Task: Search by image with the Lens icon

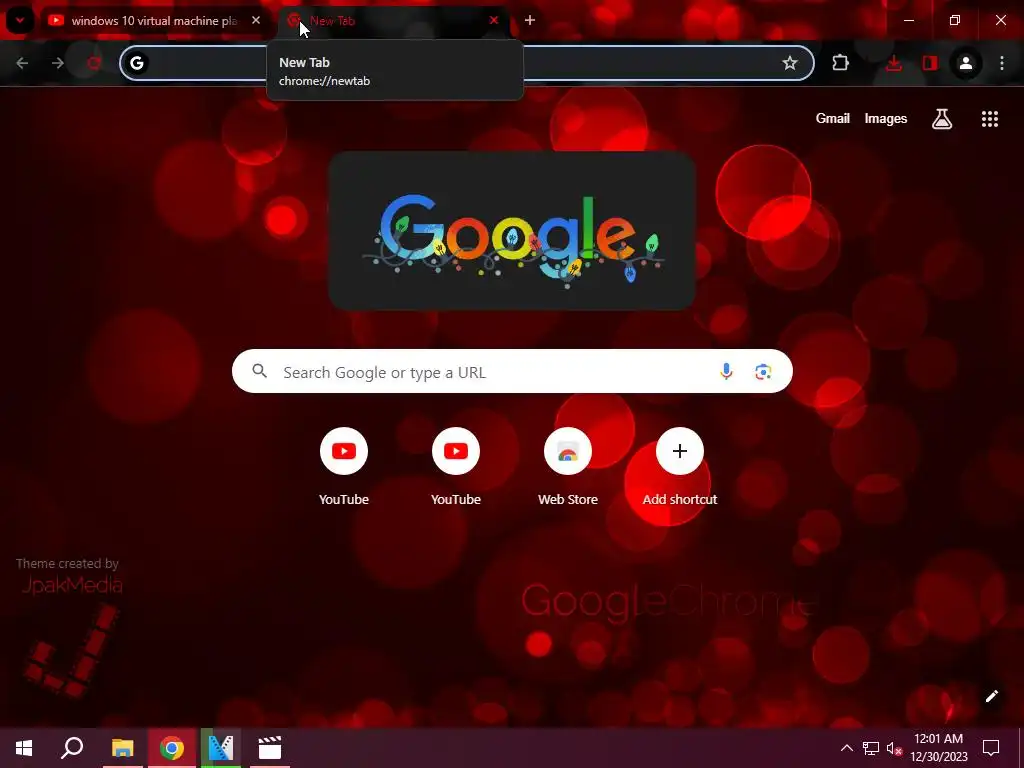Action: [763, 372]
